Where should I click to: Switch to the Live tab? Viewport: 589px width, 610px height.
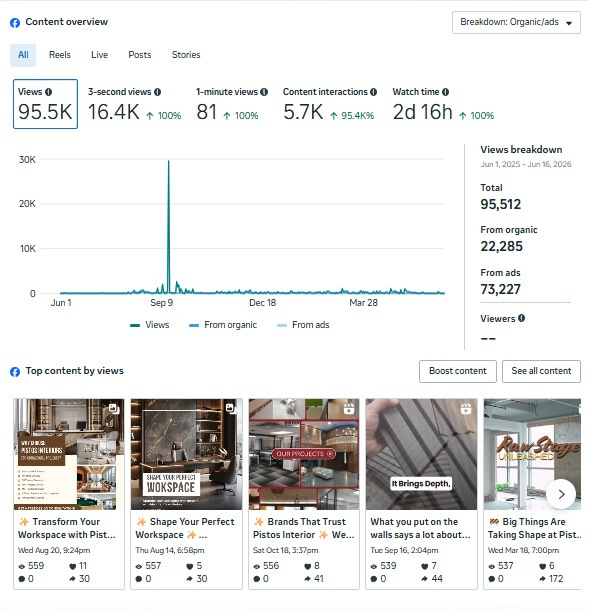tap(100, 55)
